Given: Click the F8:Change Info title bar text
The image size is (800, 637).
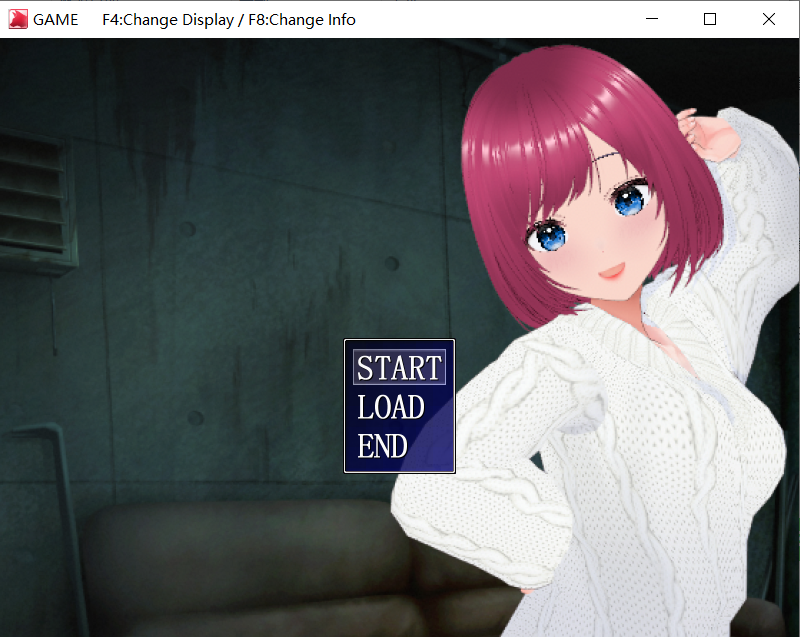Looking at the screenshot, I should point(302,20).
